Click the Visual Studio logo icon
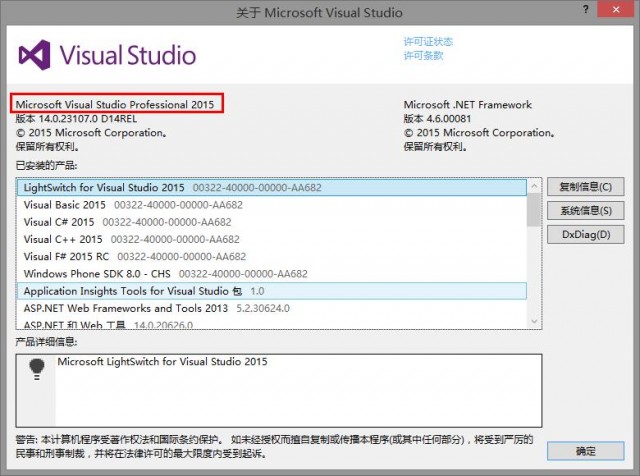 click(x=34, y=55)
